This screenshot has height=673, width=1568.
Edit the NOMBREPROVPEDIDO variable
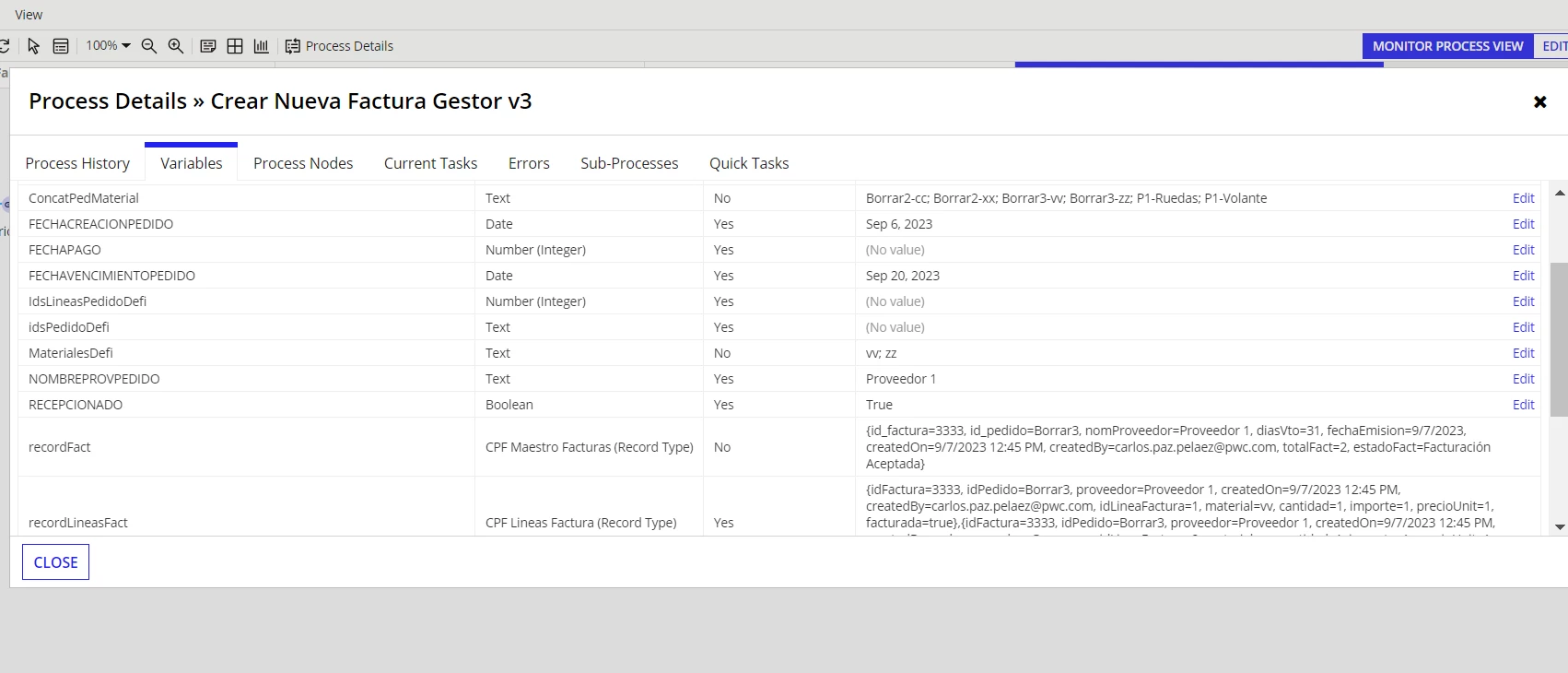(x=1523, y=379)
